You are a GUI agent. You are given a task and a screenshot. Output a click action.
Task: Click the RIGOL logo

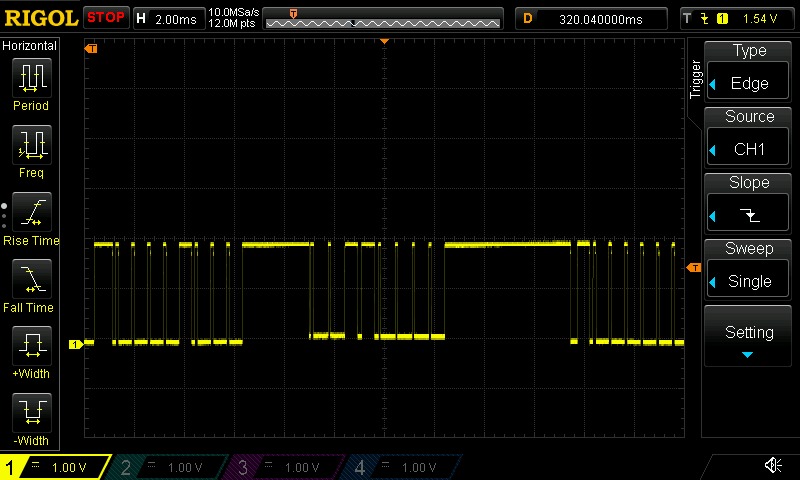(x=40, y=18)
